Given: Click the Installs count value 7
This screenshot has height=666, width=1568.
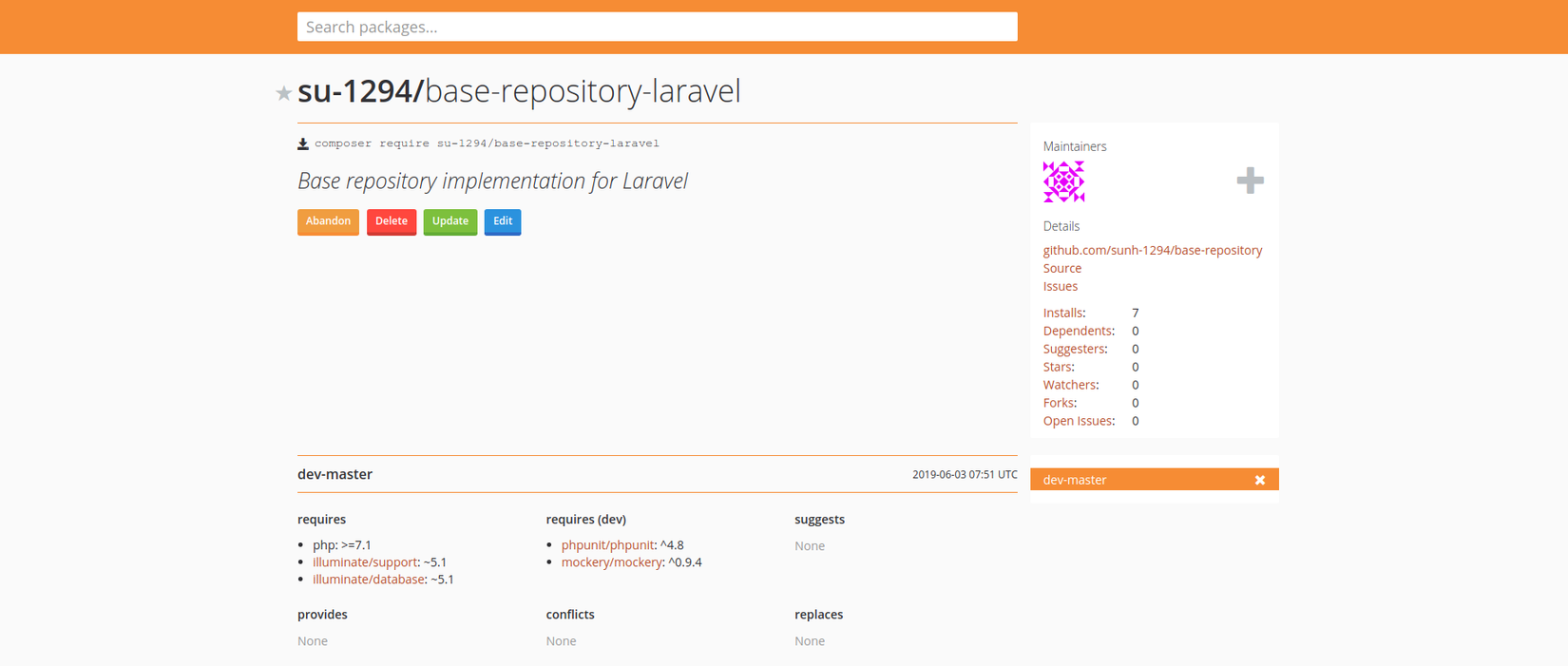Looking at the screenshot, I should [1136, 313].
